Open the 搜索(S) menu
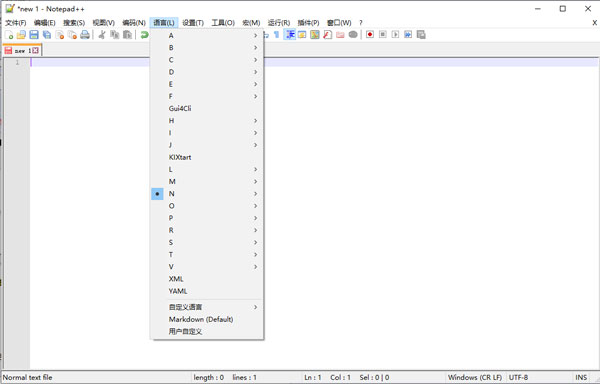This screenshot has width=600, height=384. [74, 23]
